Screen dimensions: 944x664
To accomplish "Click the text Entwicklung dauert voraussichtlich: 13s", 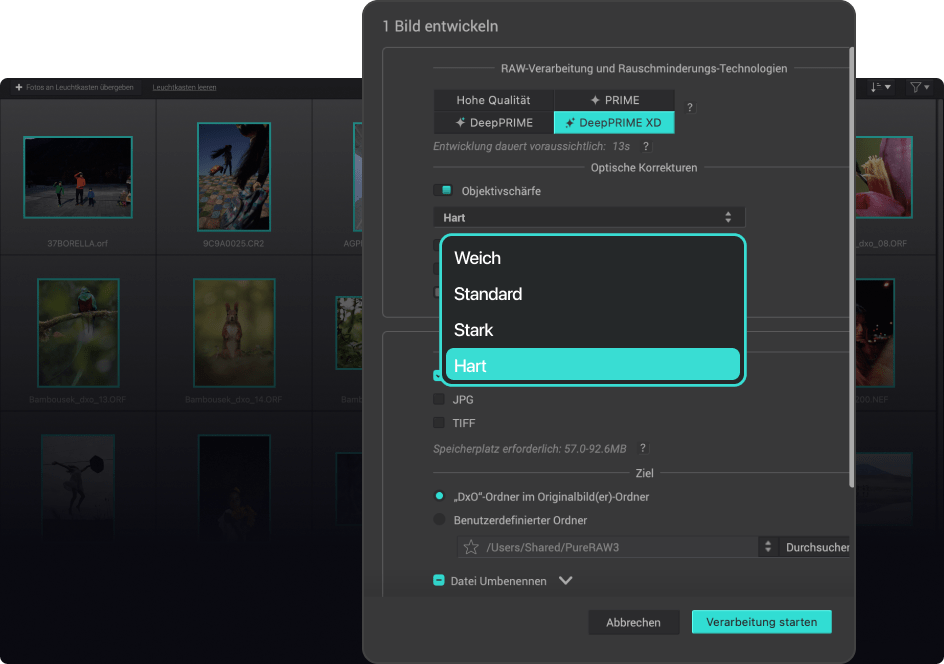I will coord(532,146).
